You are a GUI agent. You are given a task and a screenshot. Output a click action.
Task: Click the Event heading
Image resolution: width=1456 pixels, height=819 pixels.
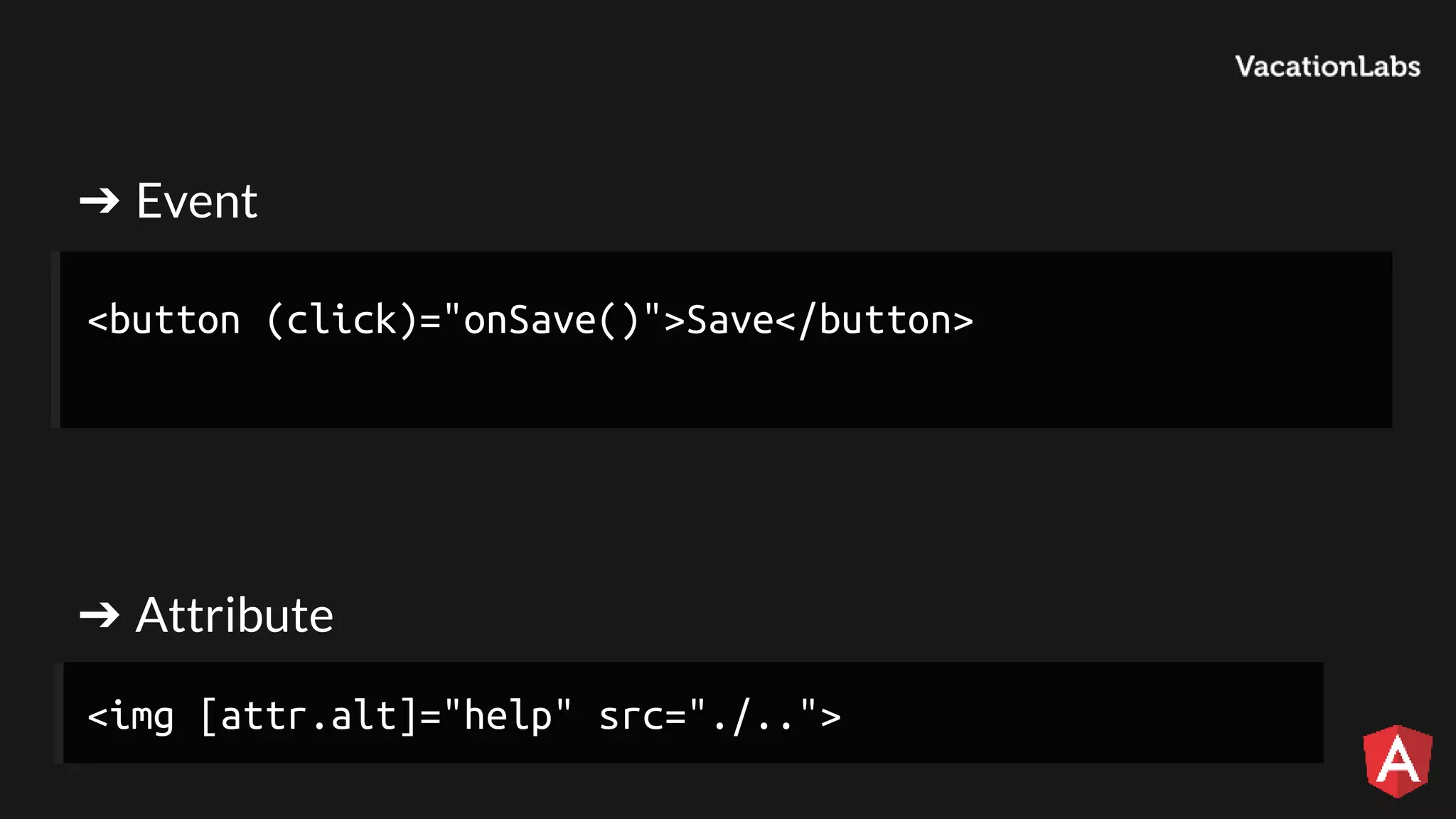(x=197, y=201)
